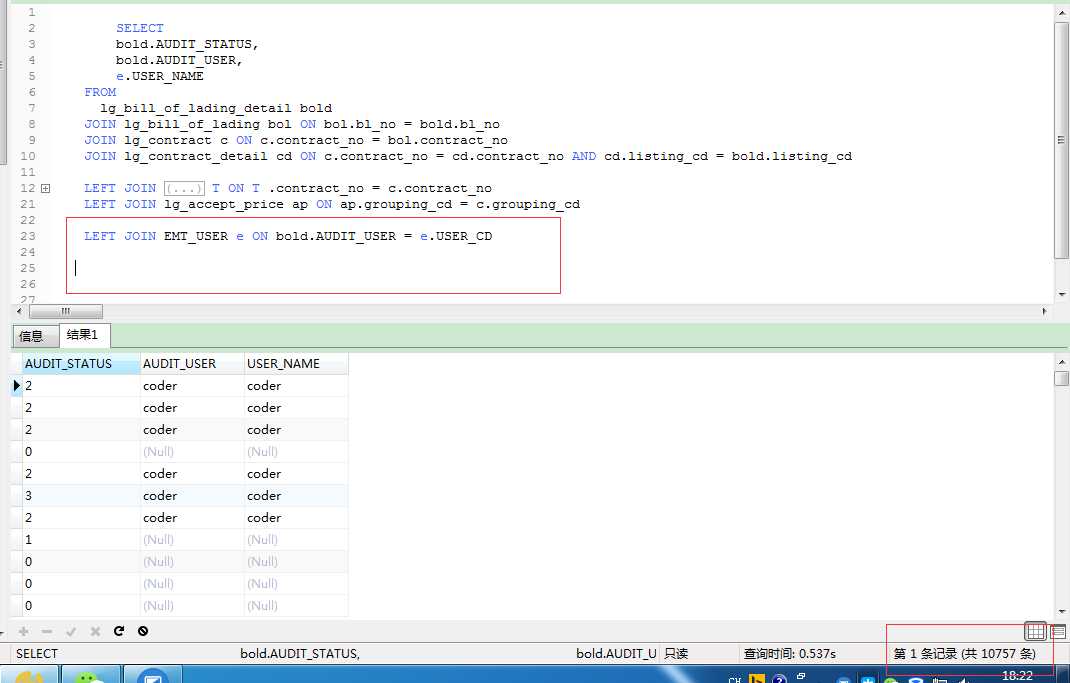The image size is (1070, 683).
Task: Click the editor horizontal scrollbar thumb
Action: coord(66,311)
